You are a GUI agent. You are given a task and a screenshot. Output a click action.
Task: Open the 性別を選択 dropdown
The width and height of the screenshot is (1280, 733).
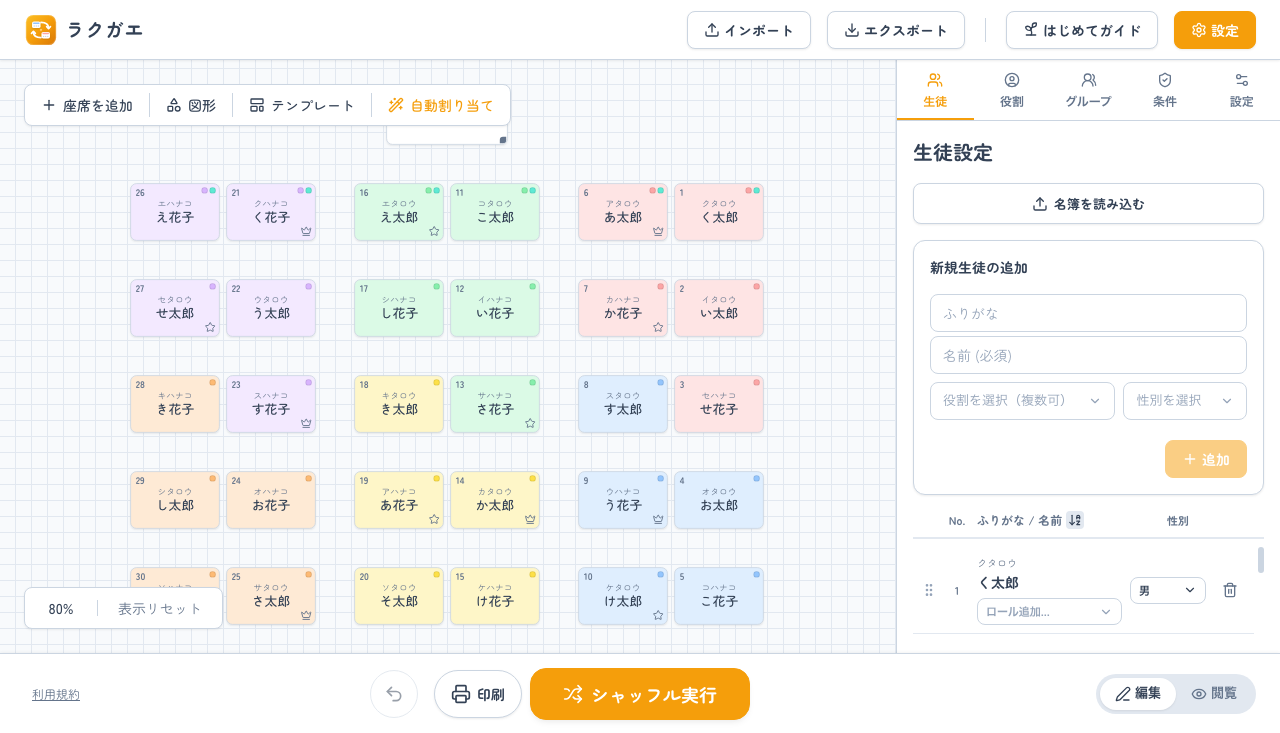[1185, 401]
